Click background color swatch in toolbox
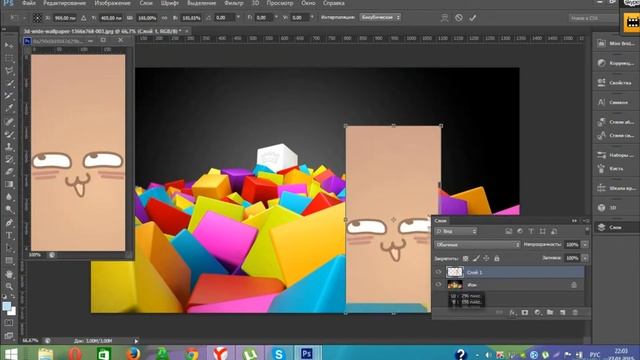 point(13,312)
